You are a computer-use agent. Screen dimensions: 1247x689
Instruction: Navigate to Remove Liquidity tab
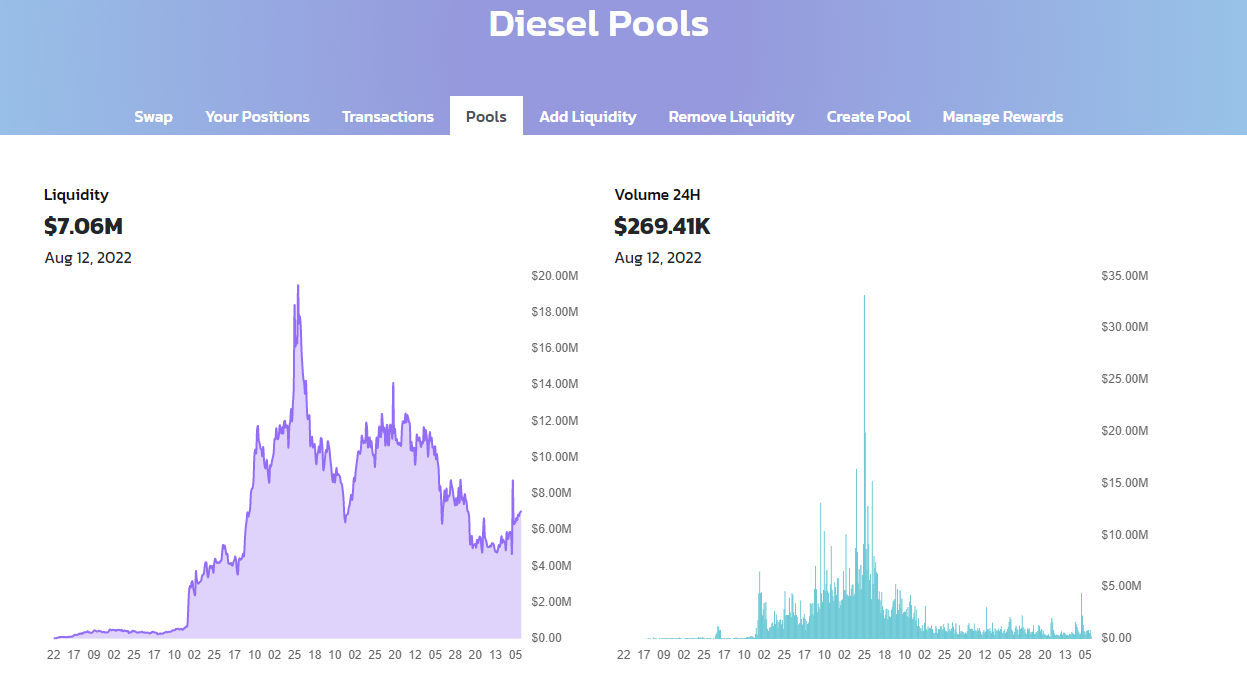click(731, 117)
